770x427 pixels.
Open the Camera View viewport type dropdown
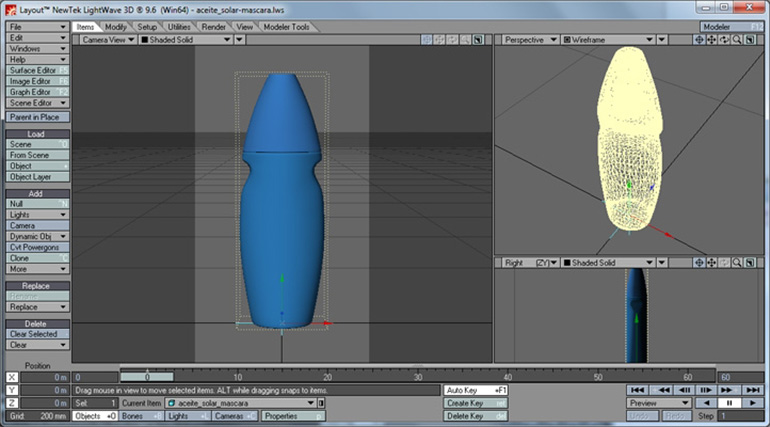click(108, 40)
